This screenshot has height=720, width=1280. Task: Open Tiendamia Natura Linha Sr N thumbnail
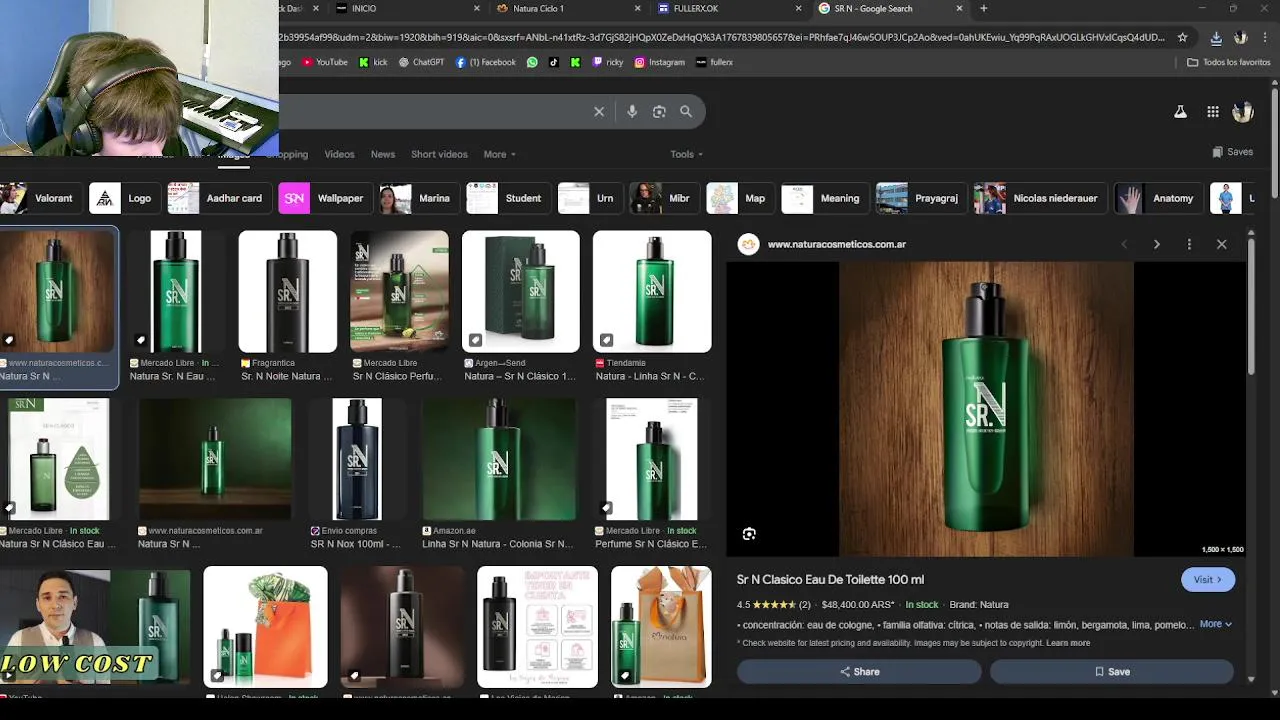tap(652, 292)
